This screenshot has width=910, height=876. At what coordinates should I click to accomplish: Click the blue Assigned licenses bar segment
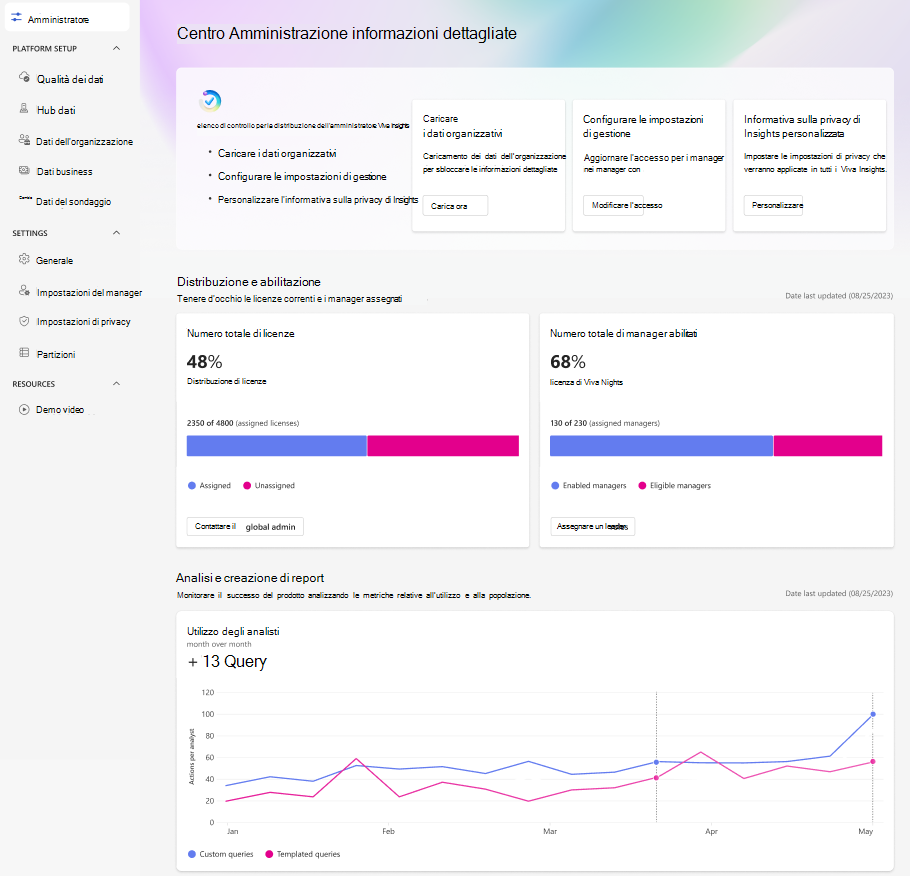(x=277, y=446)
